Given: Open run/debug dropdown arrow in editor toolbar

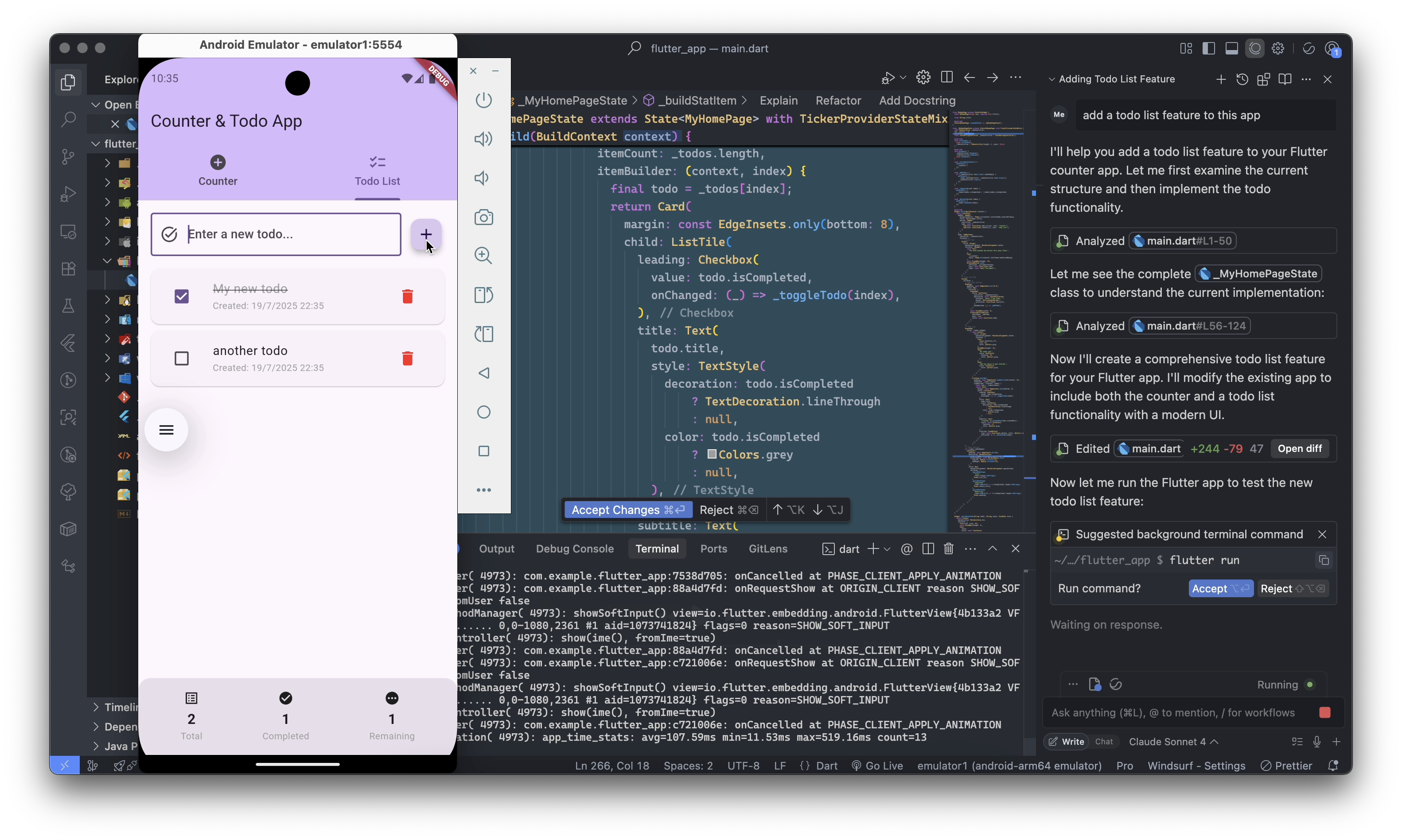Looking at the screenshot, I should tap(902, 78).
